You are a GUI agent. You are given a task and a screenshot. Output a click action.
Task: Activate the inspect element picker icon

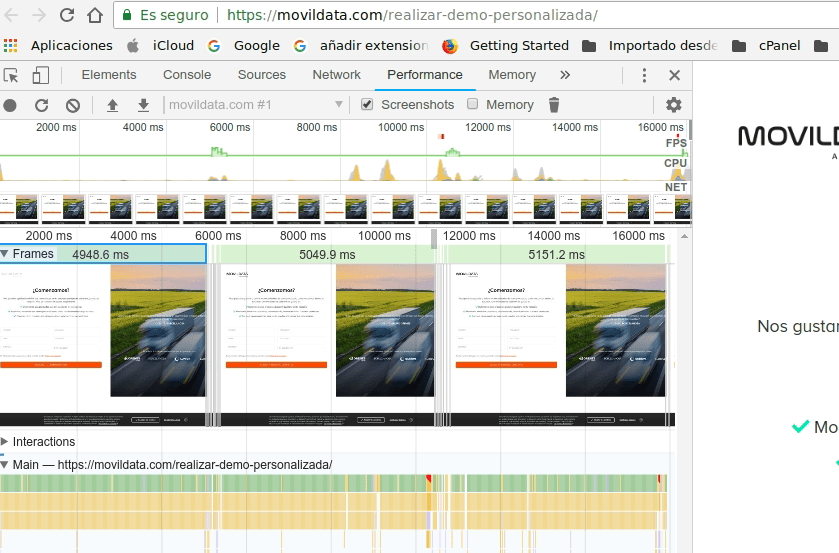point(11,75)
